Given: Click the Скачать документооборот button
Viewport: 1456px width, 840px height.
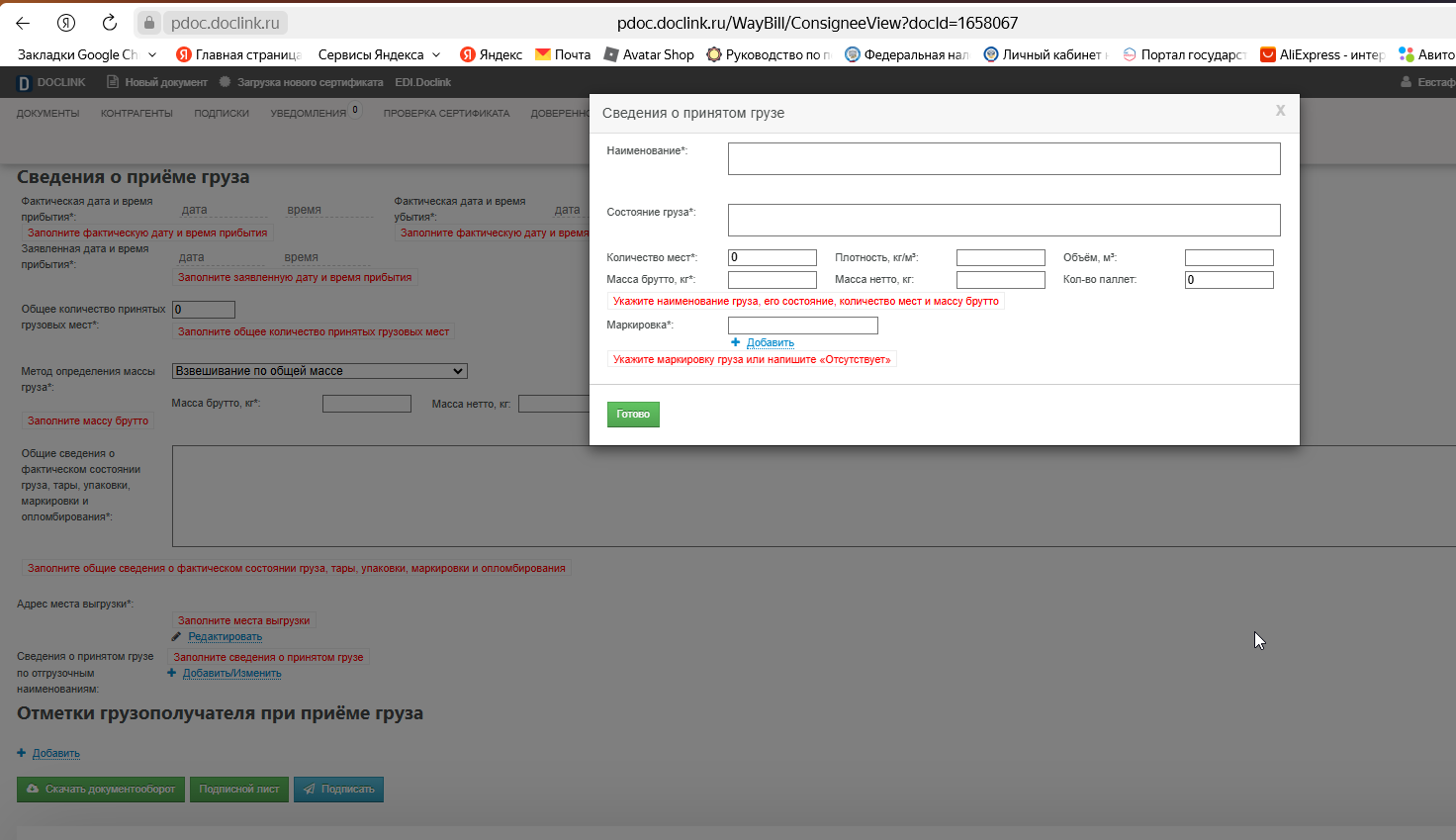Looking at the screenshot, I should point(101,790).
